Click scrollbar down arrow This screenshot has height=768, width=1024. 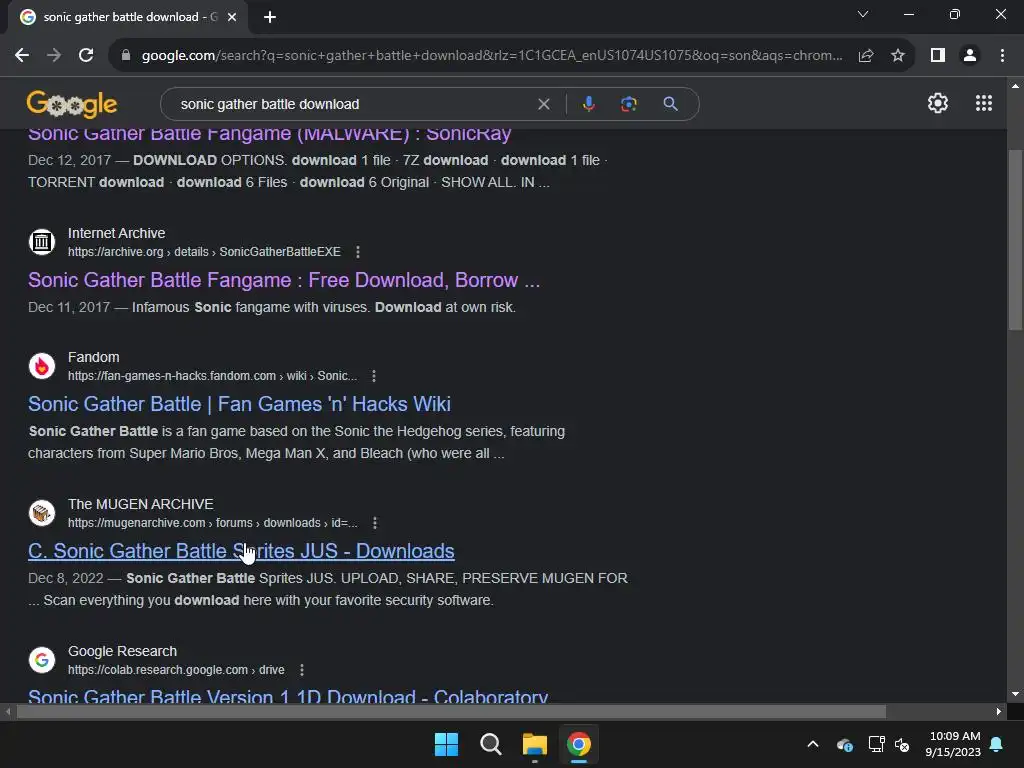tap(1015, 694)
